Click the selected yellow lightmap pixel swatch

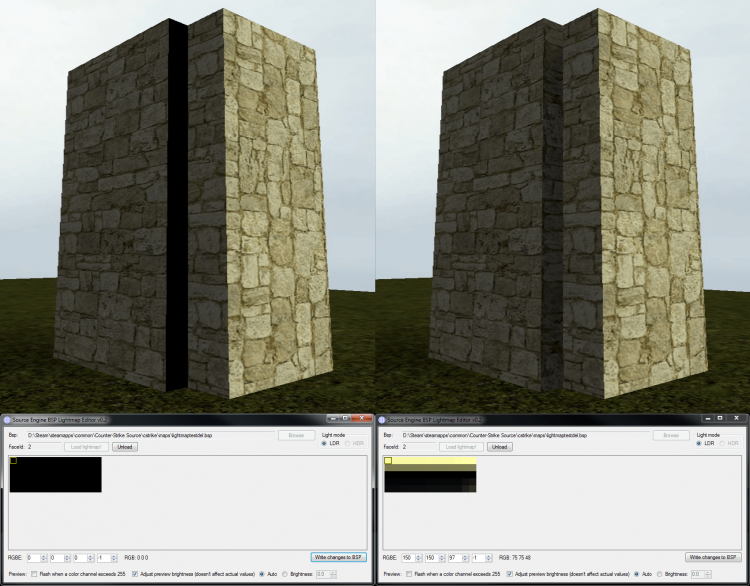tap(389, 461)
